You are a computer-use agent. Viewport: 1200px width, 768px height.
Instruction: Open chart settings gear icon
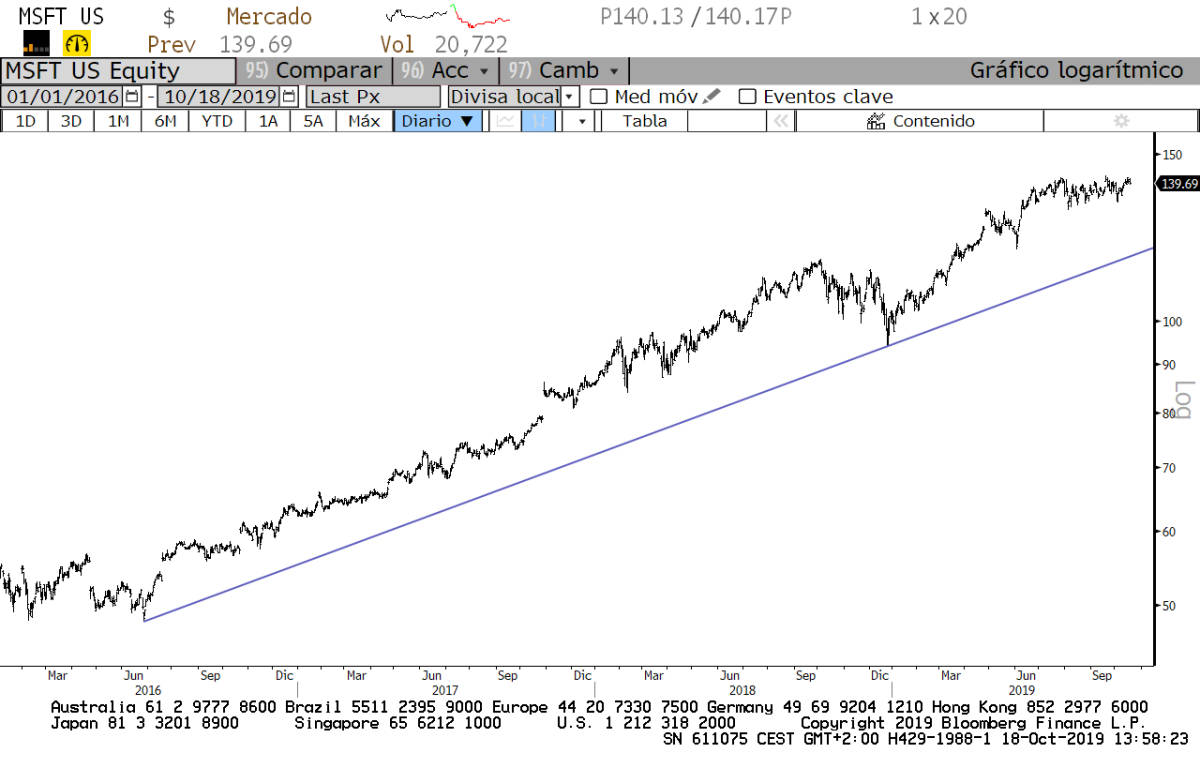(1121, 121)
